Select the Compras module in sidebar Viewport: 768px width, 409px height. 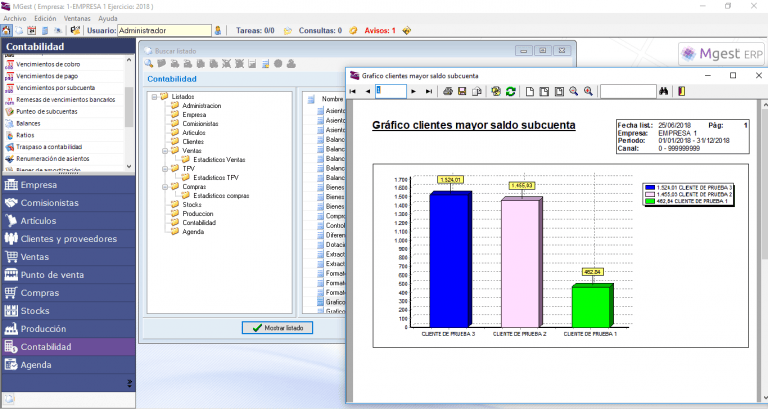coord(69,293)
